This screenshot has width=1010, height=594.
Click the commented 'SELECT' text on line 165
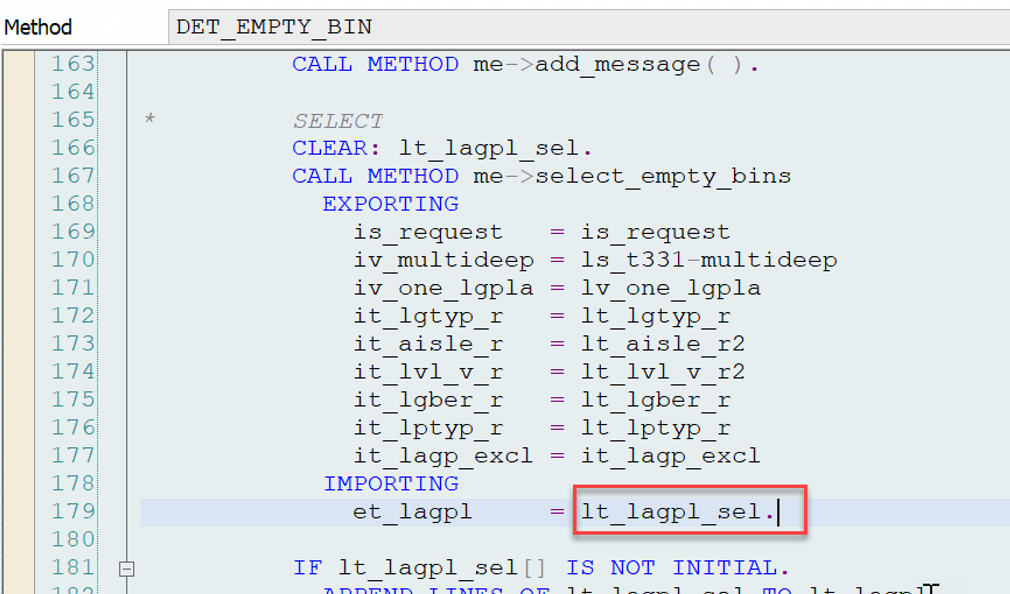(x=338, y=120)
